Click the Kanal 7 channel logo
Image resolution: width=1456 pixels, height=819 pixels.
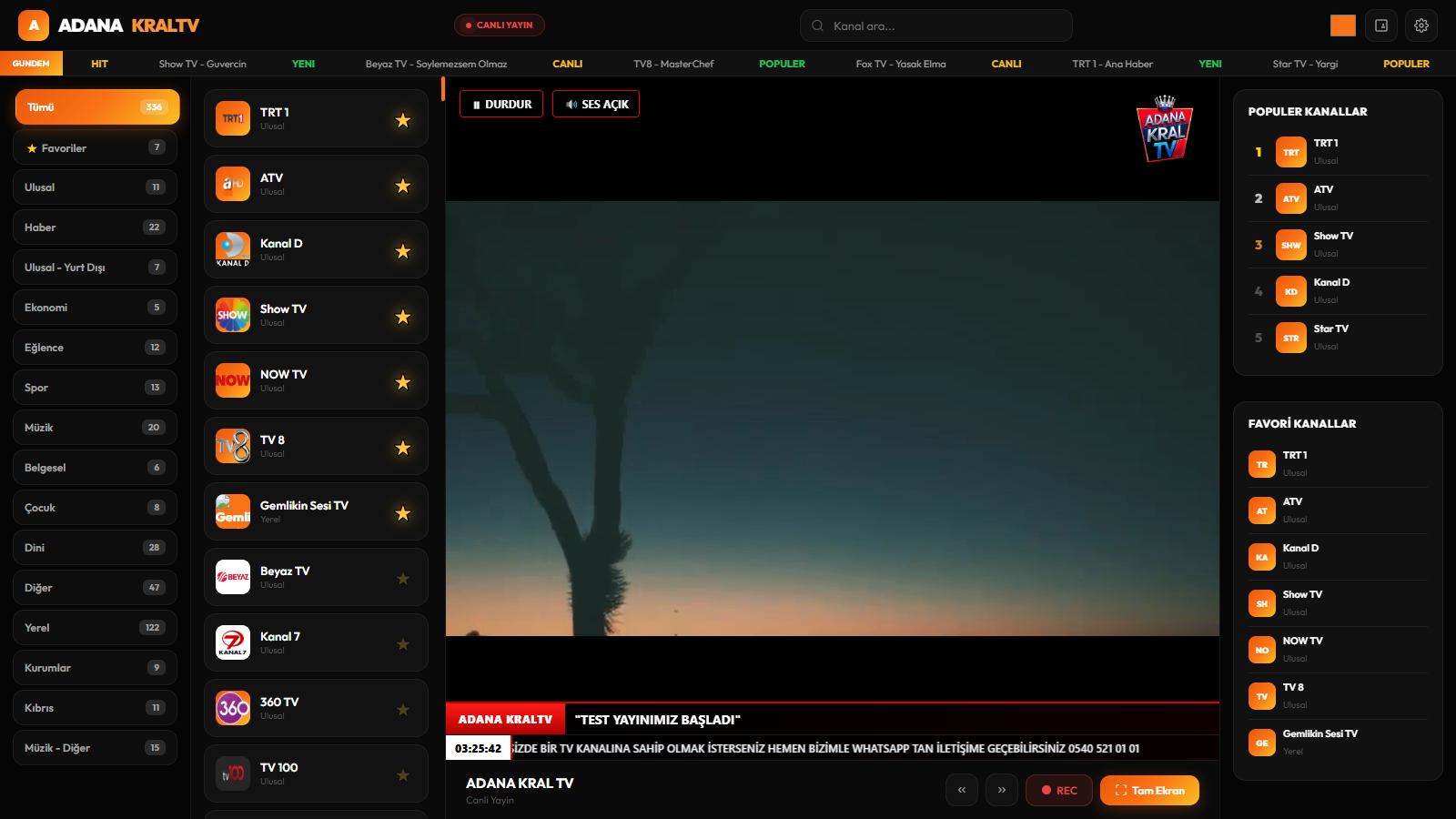[233, 642]
